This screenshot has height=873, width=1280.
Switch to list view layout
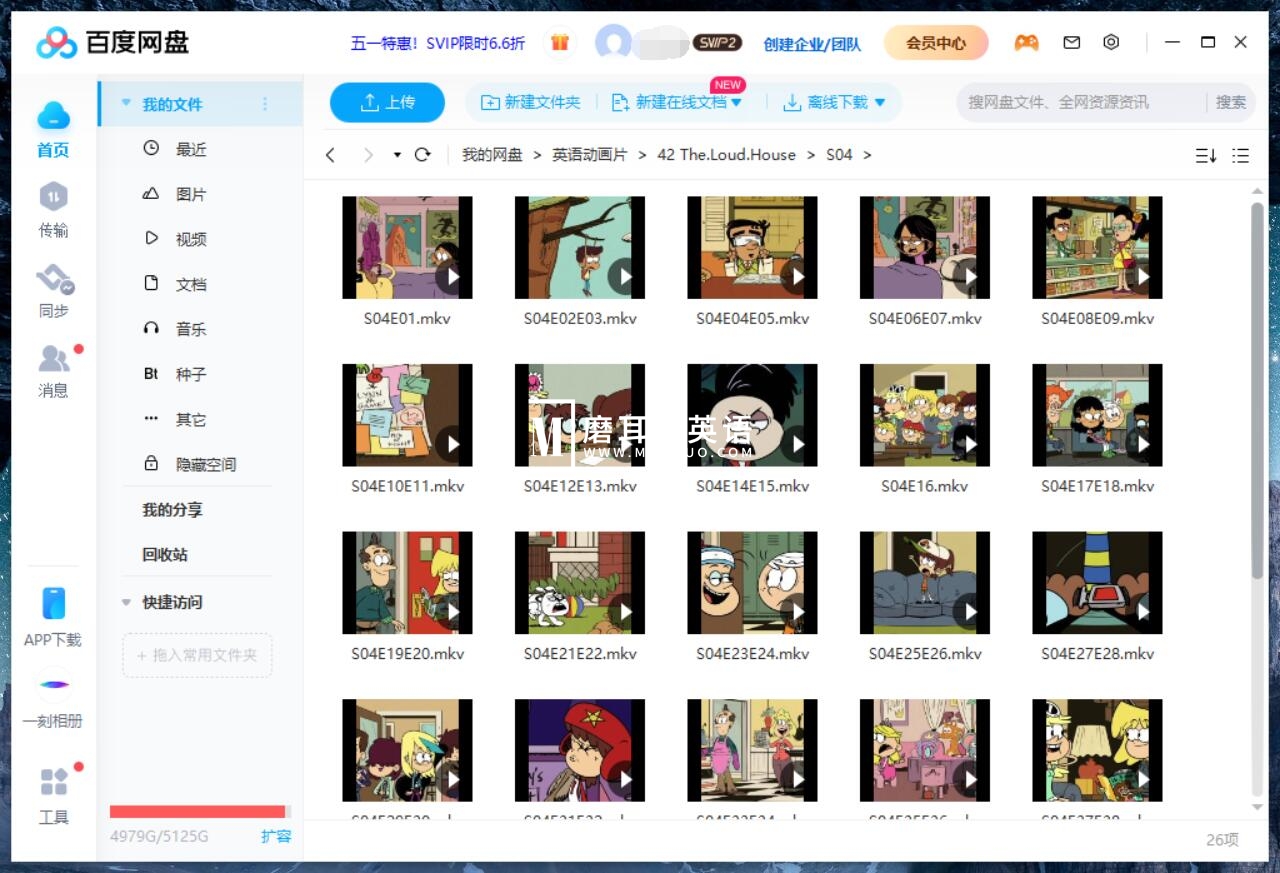point(1240,155)
